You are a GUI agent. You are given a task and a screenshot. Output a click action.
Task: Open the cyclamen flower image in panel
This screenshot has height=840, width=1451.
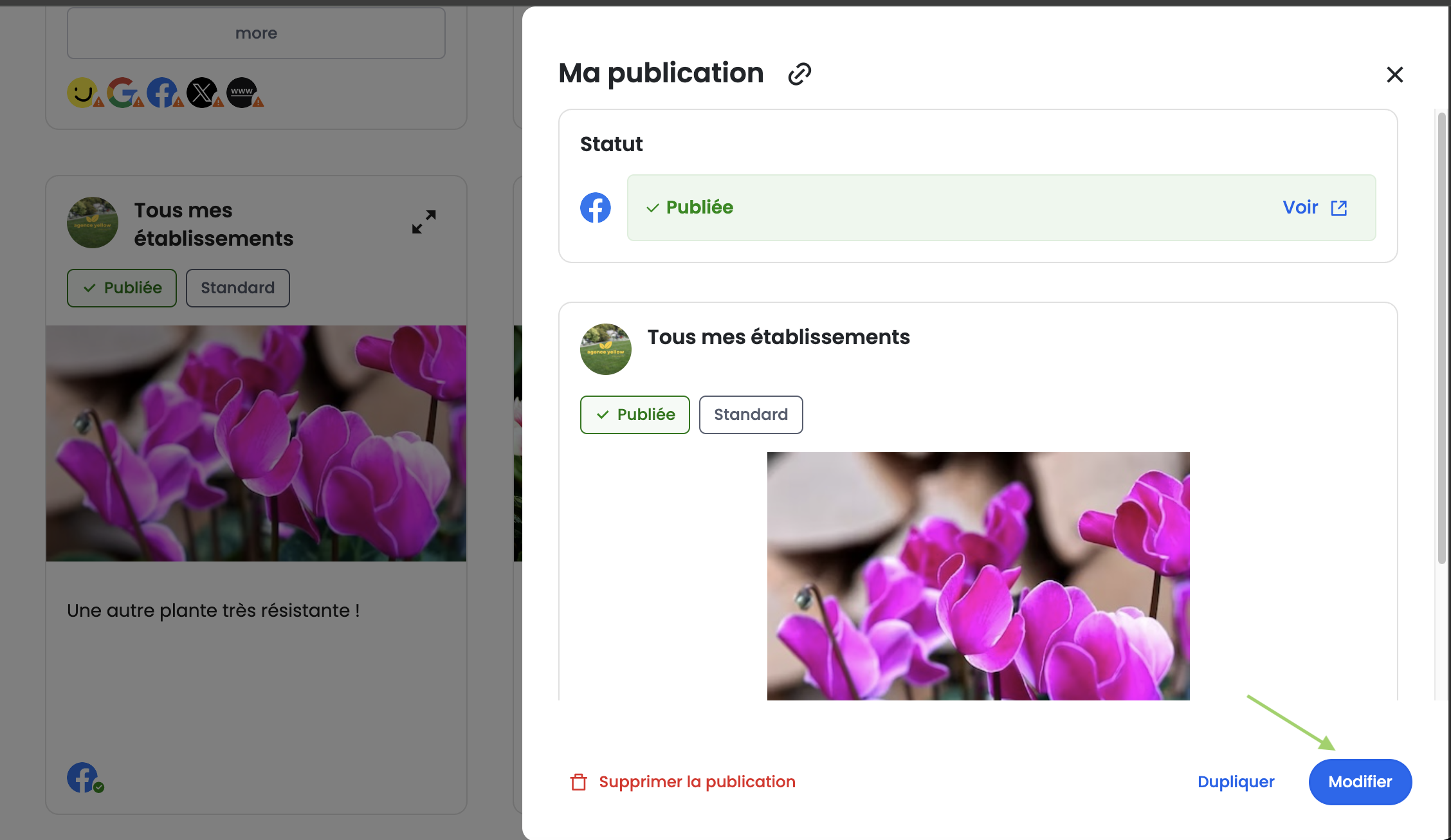[x=978, y=576]
